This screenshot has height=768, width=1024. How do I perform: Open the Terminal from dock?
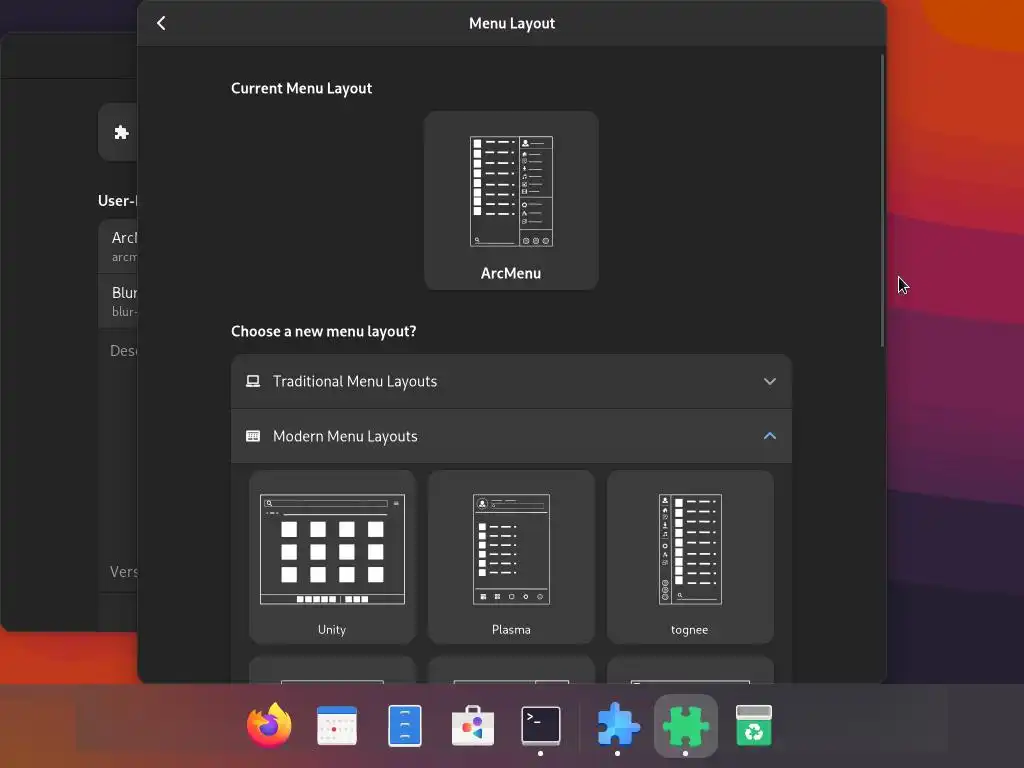(x=541, y=725)
